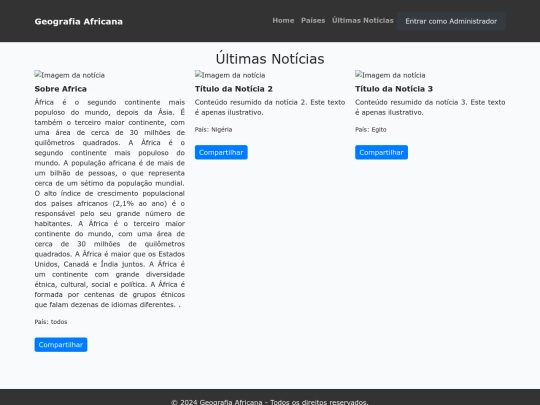Click the Notícia 3 broken image
The width and height of the screenshot is (540, 405).
click(x=390, y=75)
